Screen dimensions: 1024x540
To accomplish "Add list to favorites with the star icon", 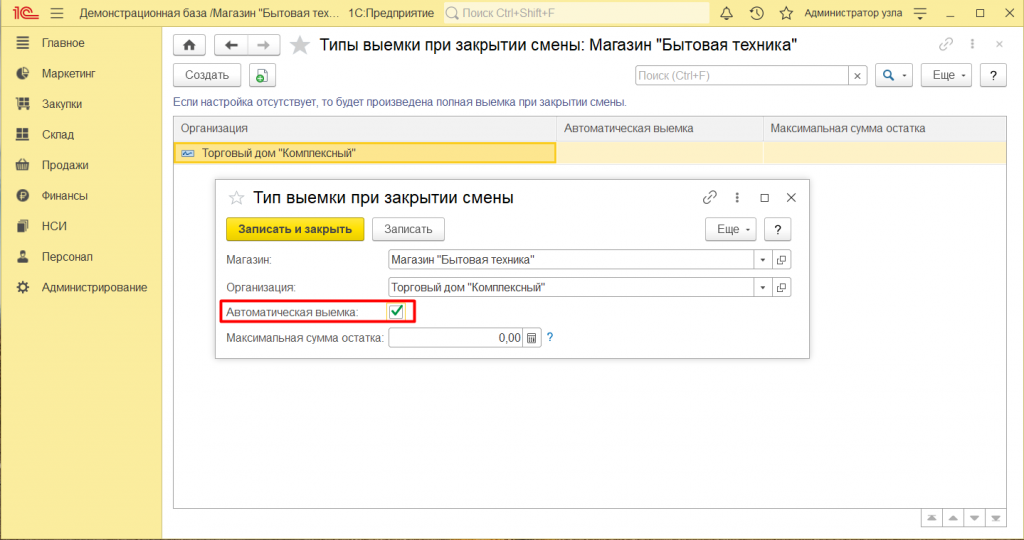I will coord(299,45).
